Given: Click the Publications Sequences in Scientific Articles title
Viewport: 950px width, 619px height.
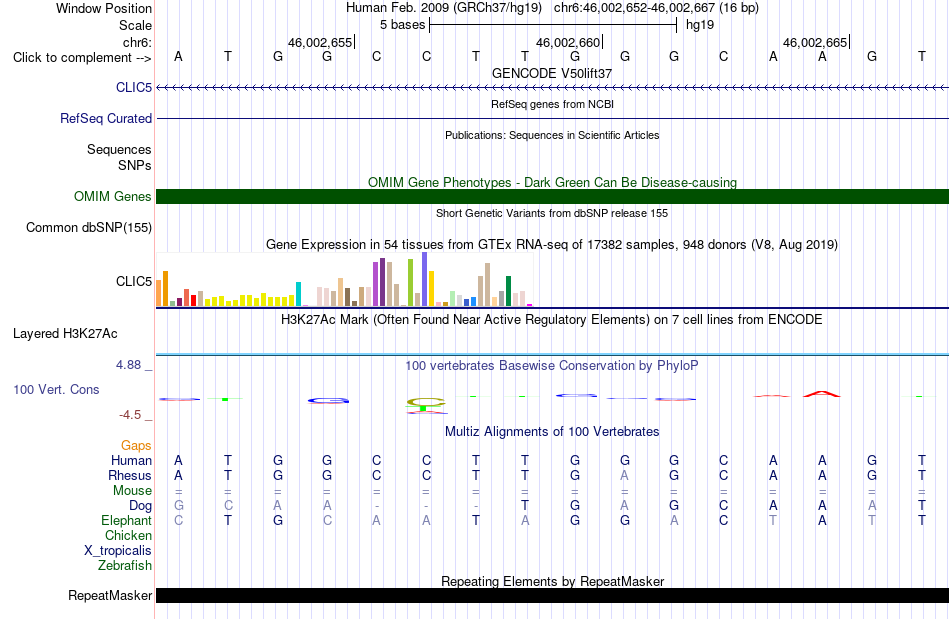Looking at the screenshot, I should (552, 135).
